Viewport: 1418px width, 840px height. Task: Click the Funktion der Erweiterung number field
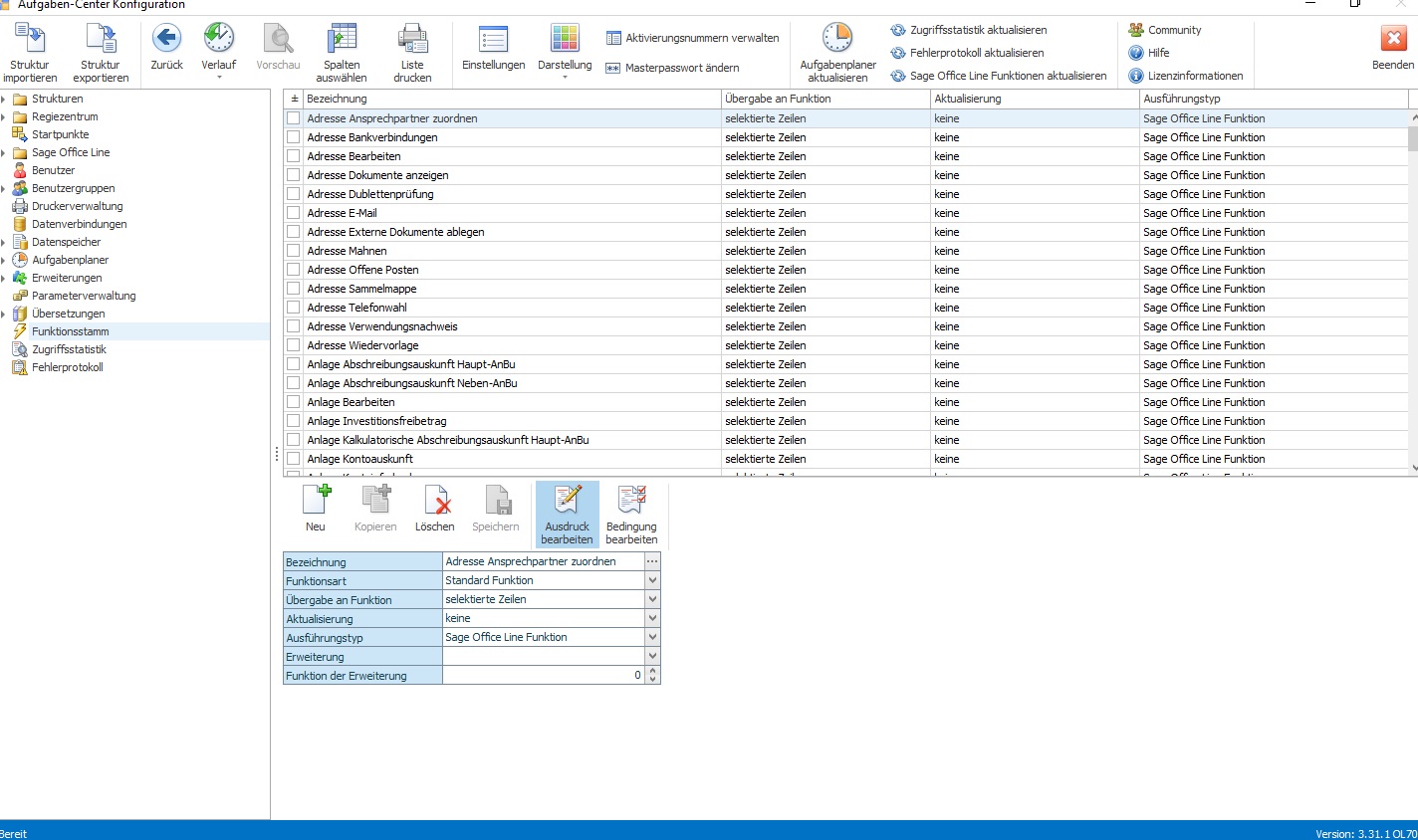pyautogui.click(x=544, y=675)
